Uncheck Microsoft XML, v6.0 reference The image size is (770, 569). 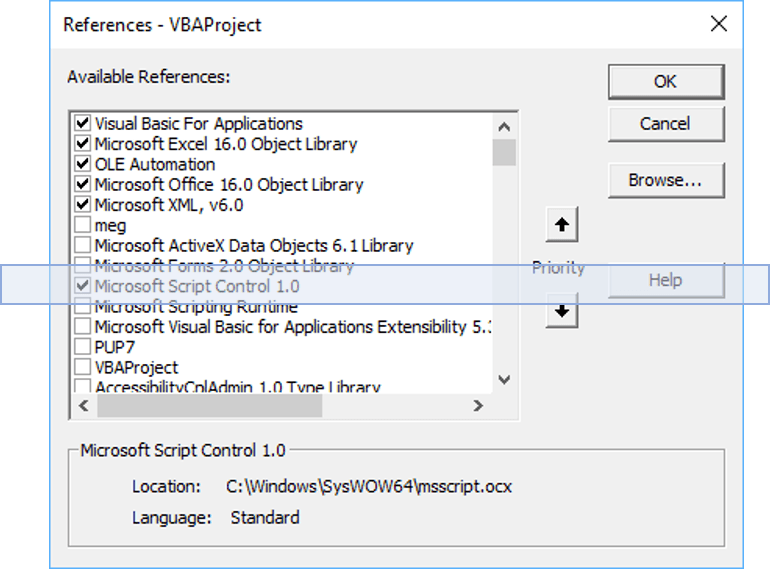pos(83,205)
